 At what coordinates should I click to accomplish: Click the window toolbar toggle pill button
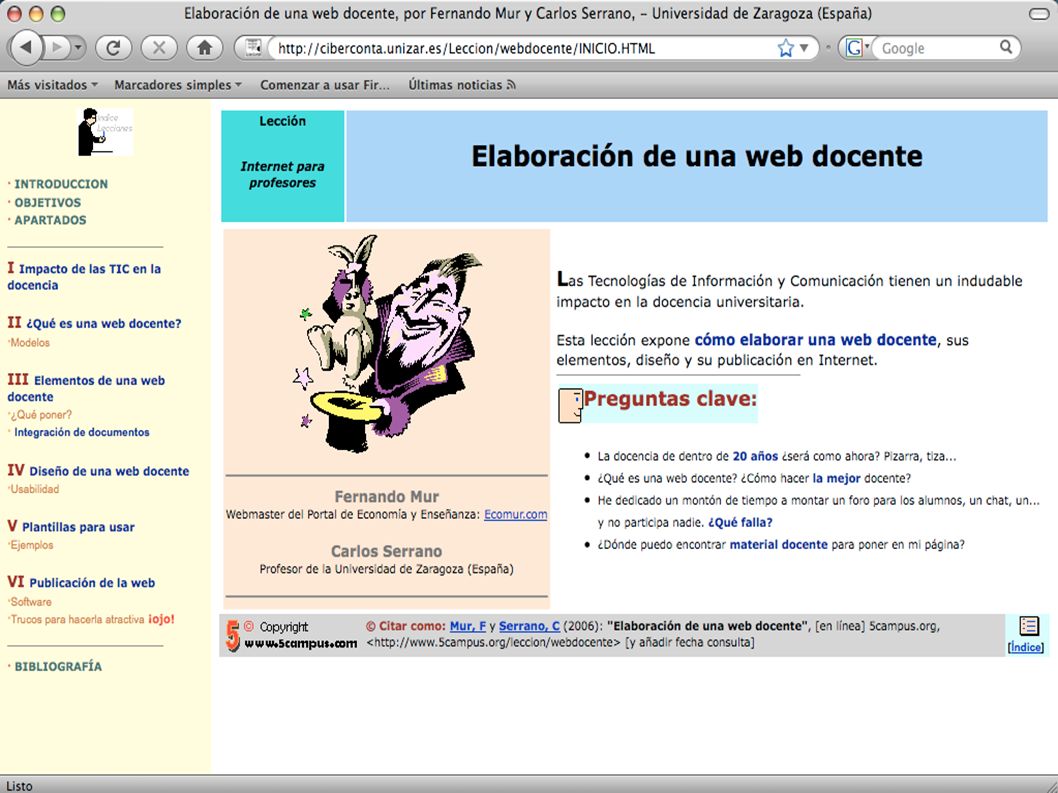click(1039, 13)
